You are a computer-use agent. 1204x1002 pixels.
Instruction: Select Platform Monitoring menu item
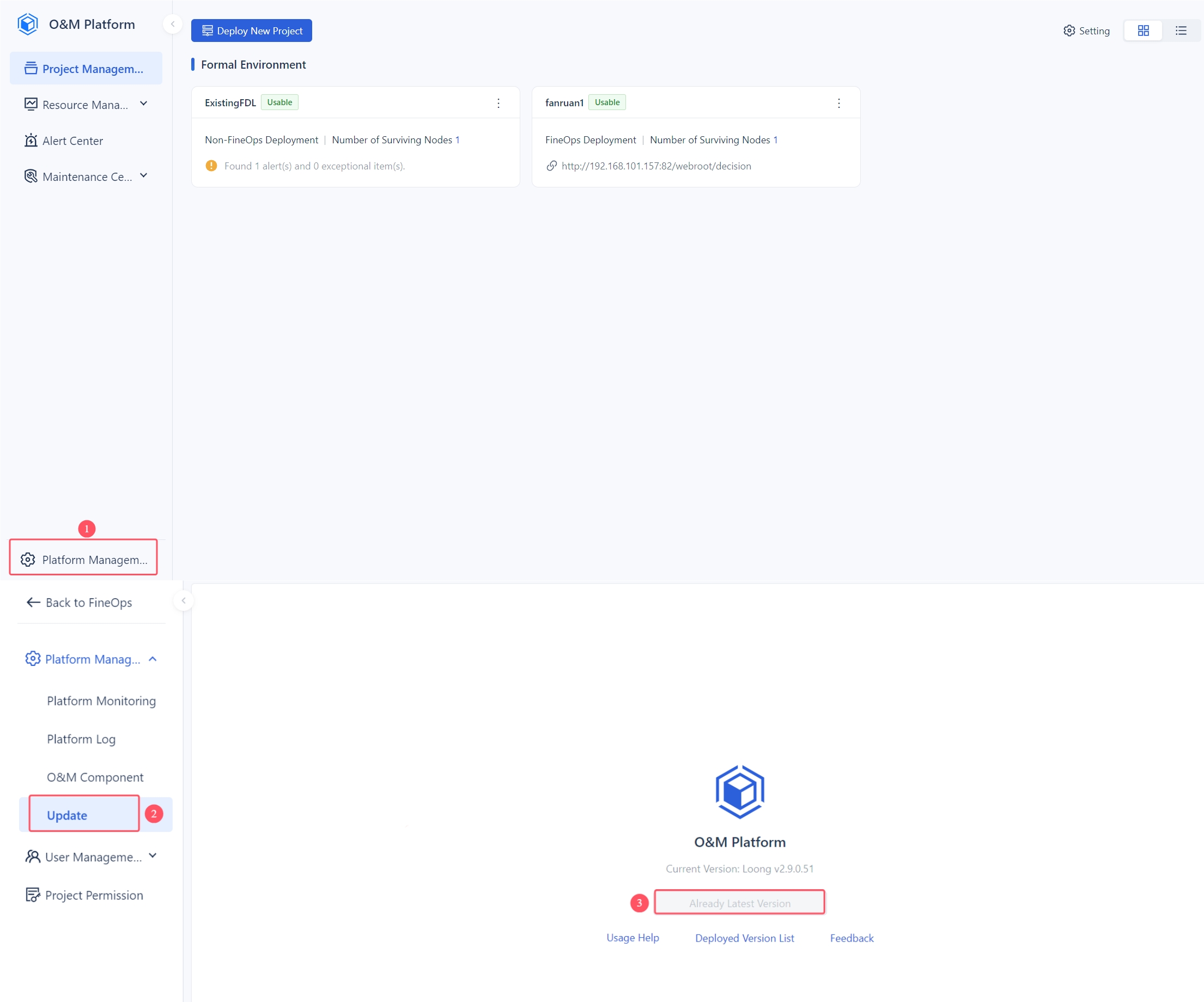(101, 701)
